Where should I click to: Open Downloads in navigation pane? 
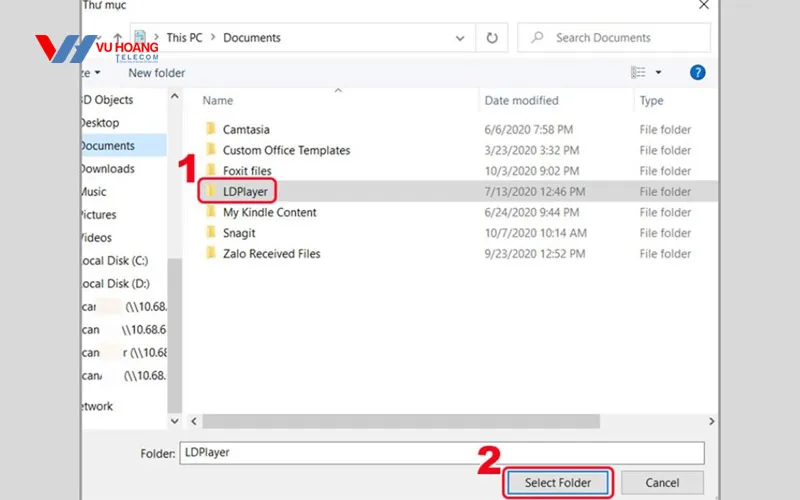108,169
